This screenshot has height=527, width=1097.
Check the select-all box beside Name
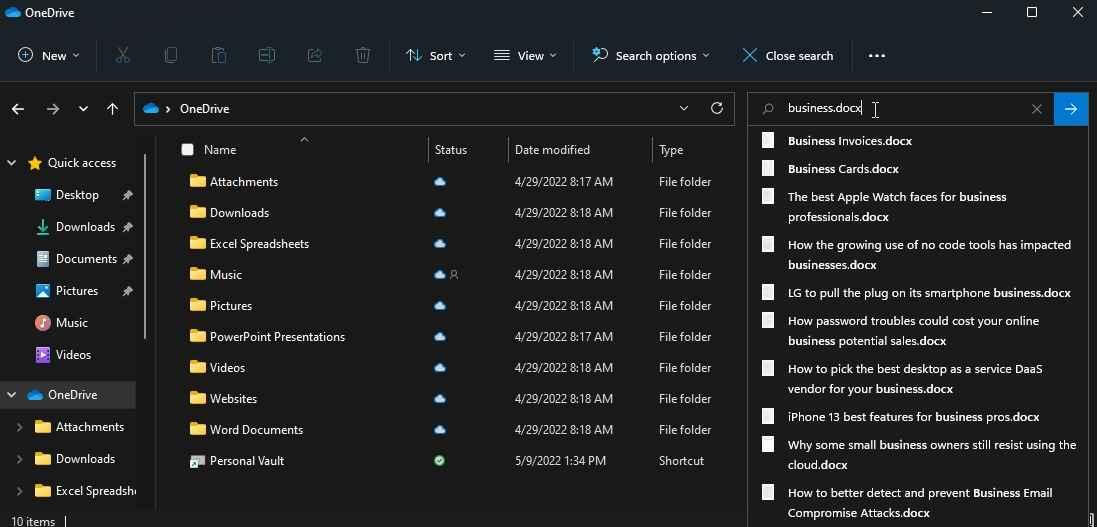187,149
